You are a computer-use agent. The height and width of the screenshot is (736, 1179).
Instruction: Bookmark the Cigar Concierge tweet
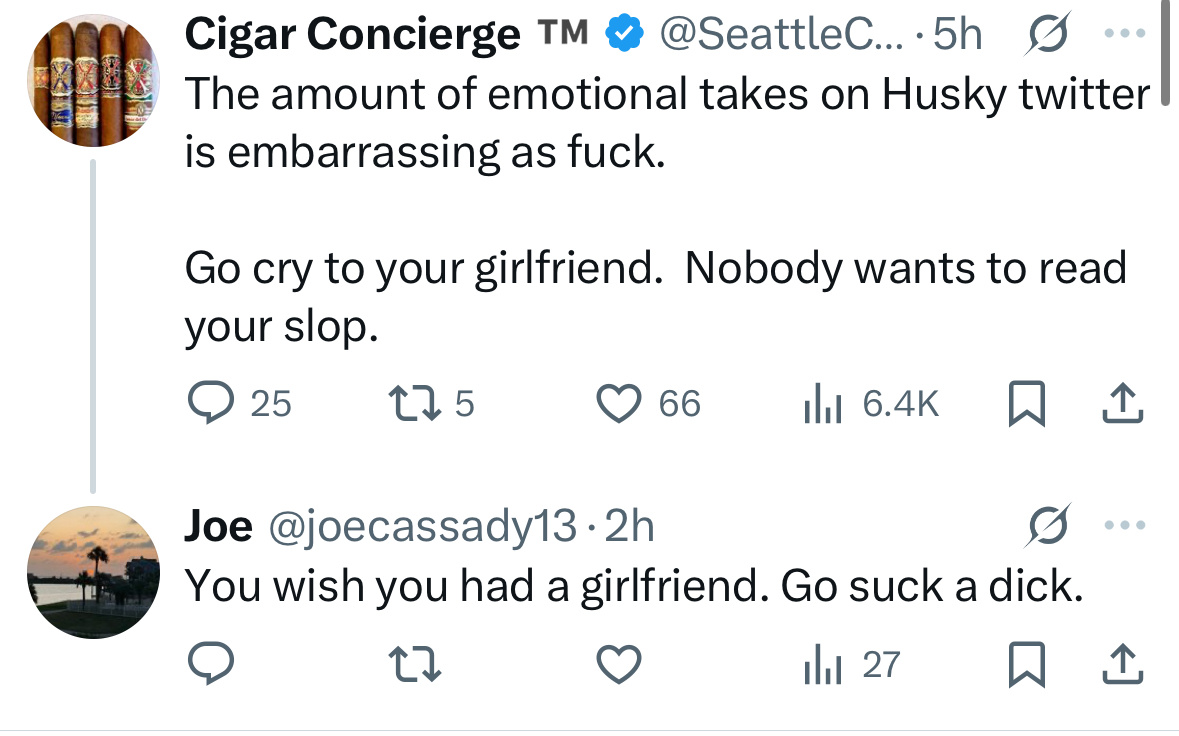pyautogui.click(x=1025, y=403)
